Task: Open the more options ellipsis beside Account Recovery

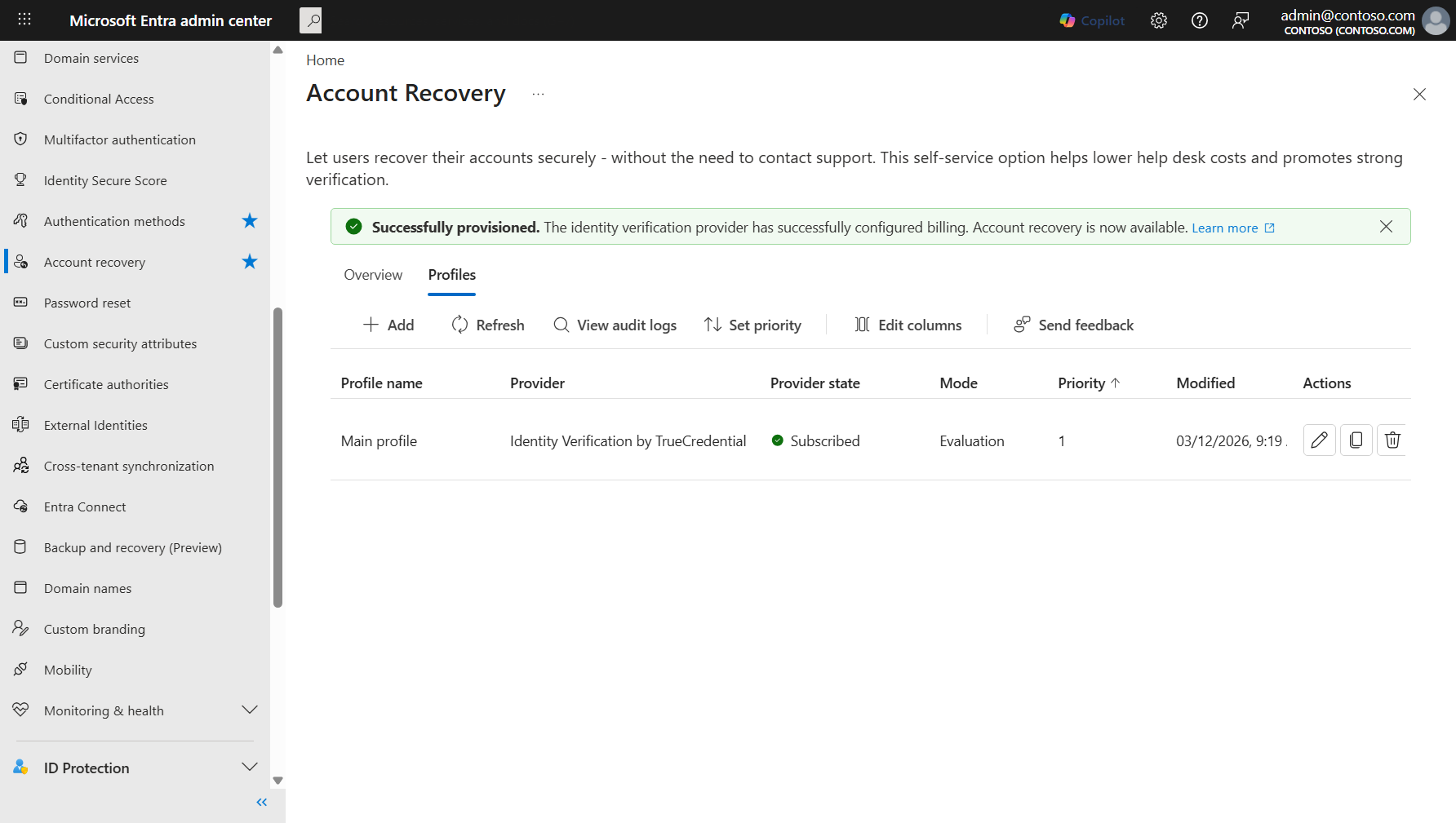Action: [x=538, y=94]
